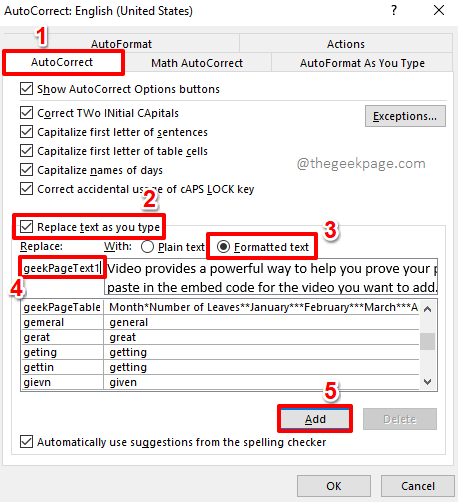Viewport: 458px width, 502px height.
Task: Click list scrollbar down arrow
Action: click(427, 382)
